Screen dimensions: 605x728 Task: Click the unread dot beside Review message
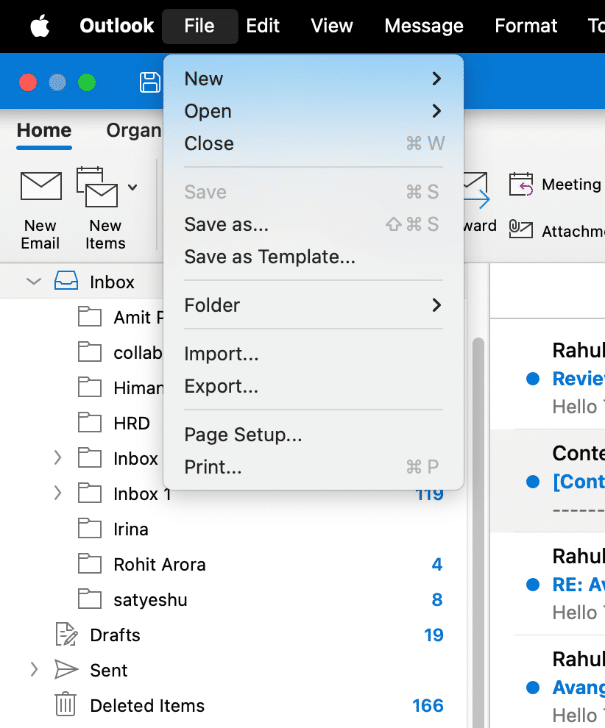533,378
